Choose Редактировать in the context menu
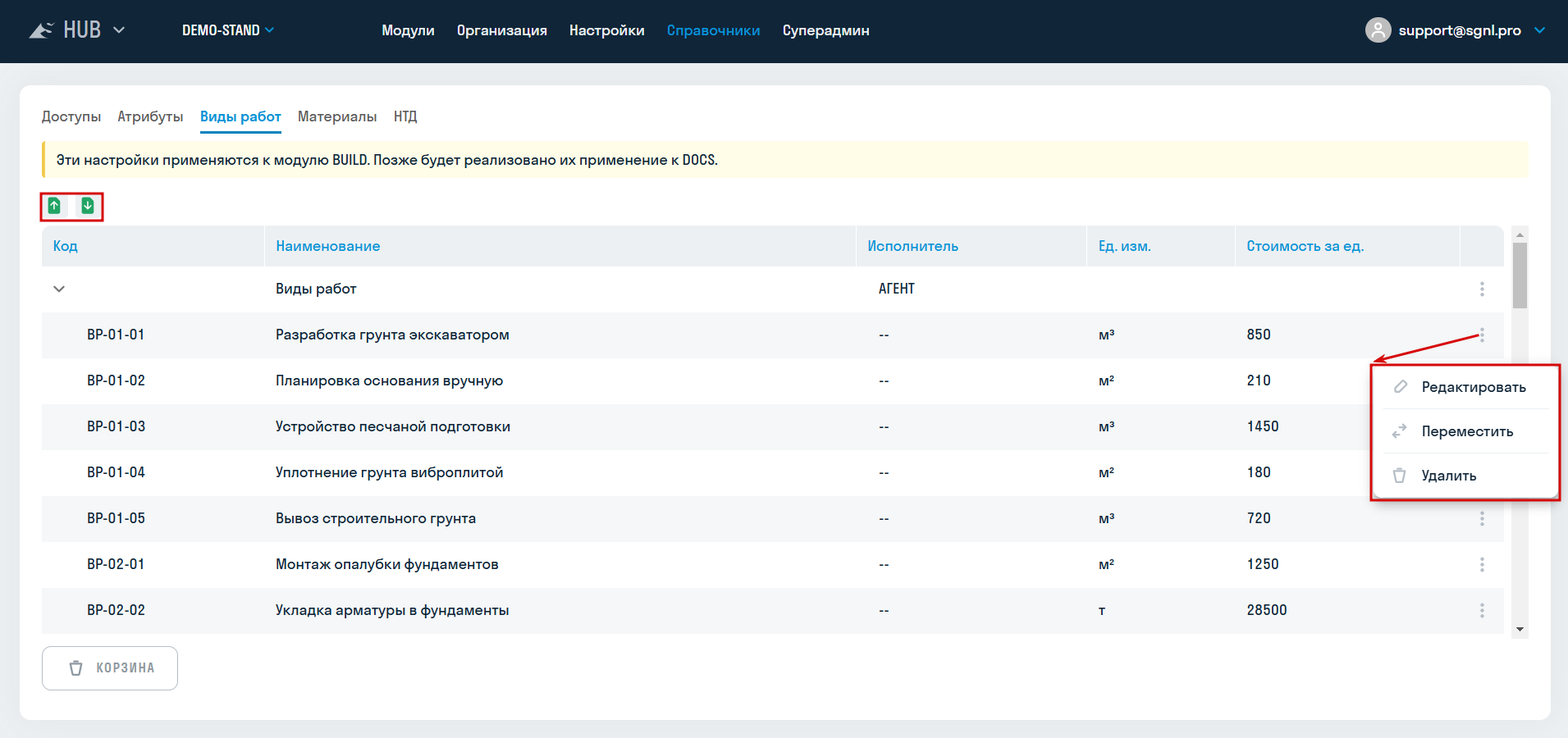The image size is (1568, 738). point(1466,387)
